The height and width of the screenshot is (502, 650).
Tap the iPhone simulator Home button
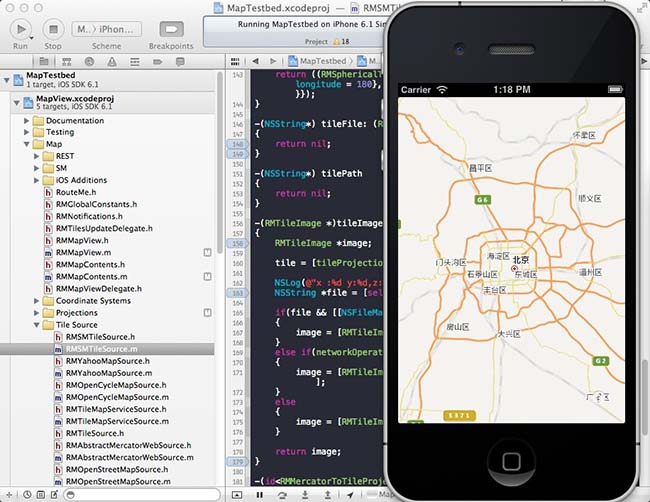coord(511,461)
